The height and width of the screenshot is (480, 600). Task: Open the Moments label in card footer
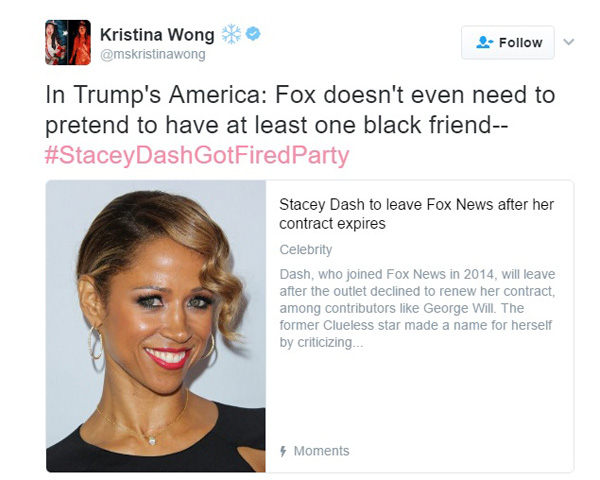click(x=321, y=451)
